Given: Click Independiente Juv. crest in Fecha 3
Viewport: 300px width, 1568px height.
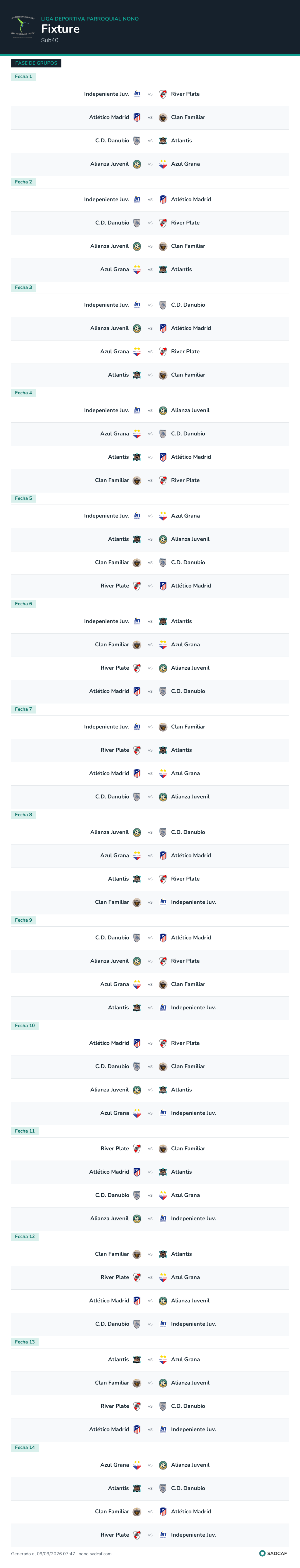Looking at the screenshot, I should 137,305.
